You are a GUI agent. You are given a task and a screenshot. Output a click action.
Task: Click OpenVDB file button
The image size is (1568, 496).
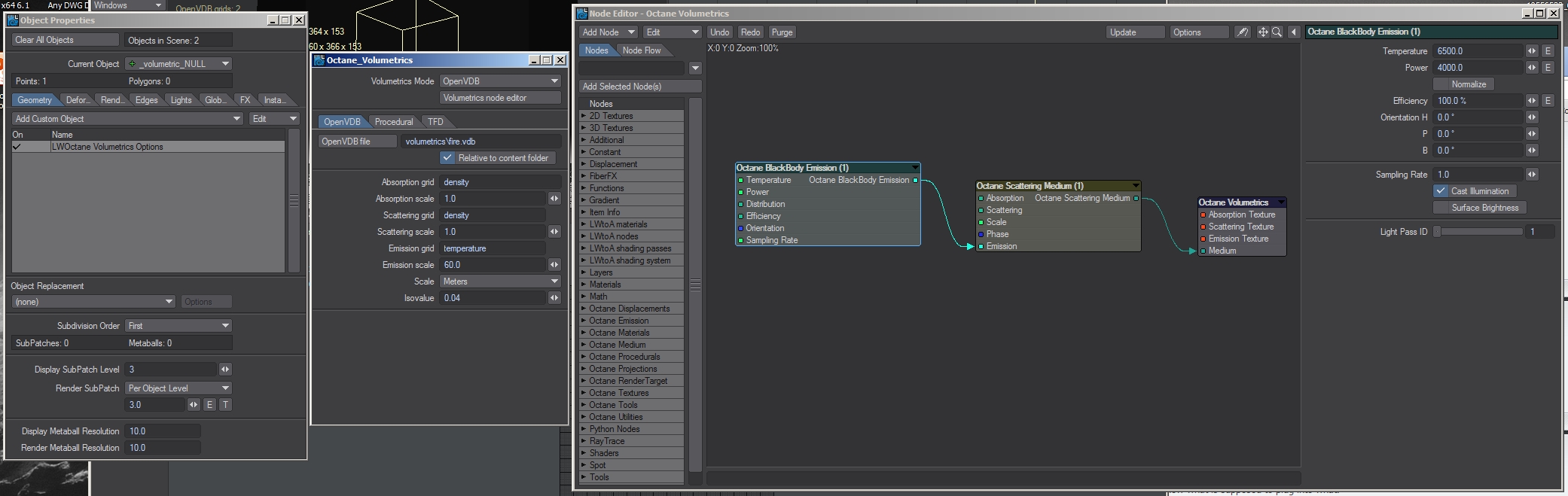tap(357, 141)
